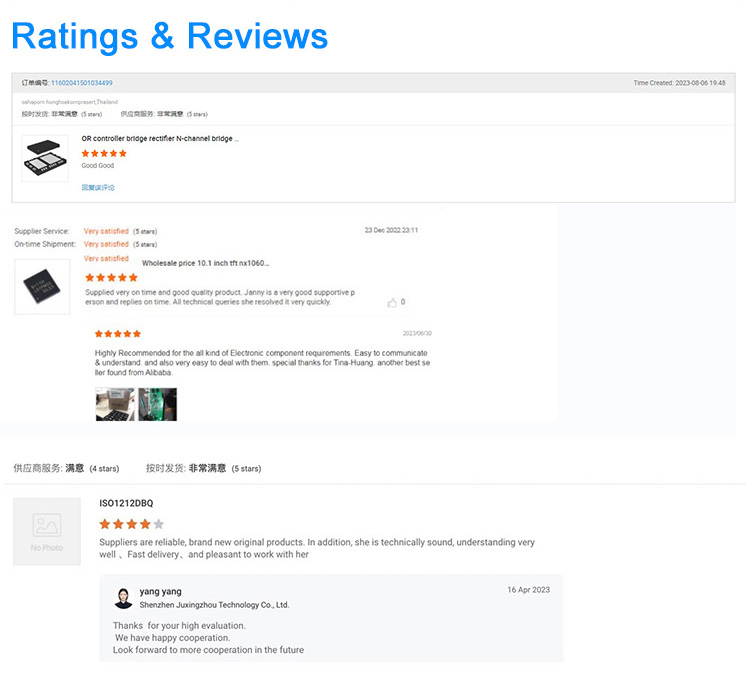Click Shenzhen Juxingzhou Technology Co., Ltd.
The height and width of the screenshot is (700, 750).
(214, 605)
